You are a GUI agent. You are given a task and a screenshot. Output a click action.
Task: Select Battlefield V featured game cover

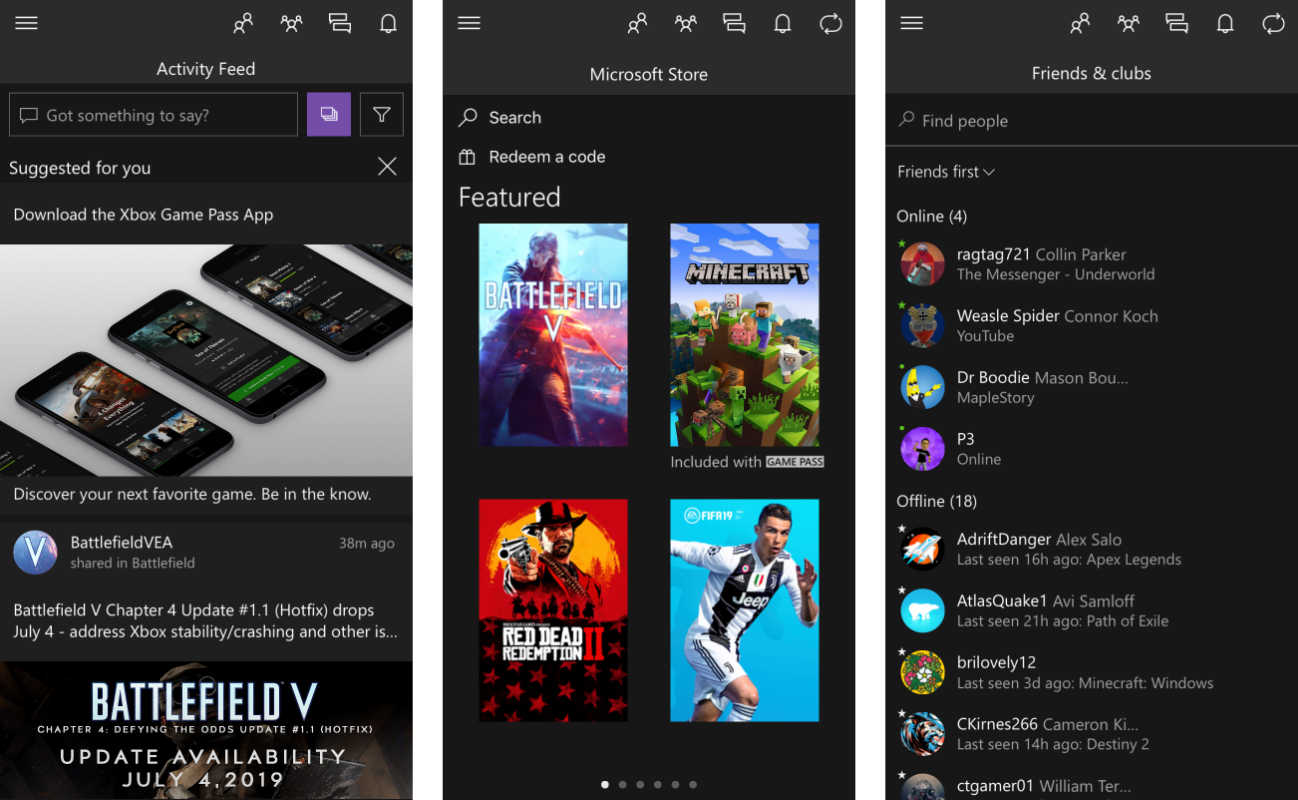[x=553, y=335]
